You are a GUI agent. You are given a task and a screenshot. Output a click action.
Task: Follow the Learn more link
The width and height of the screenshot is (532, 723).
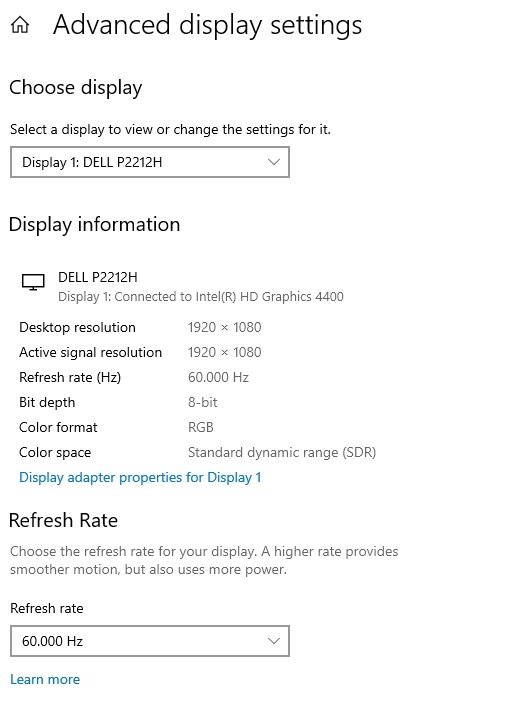point(45,679)
